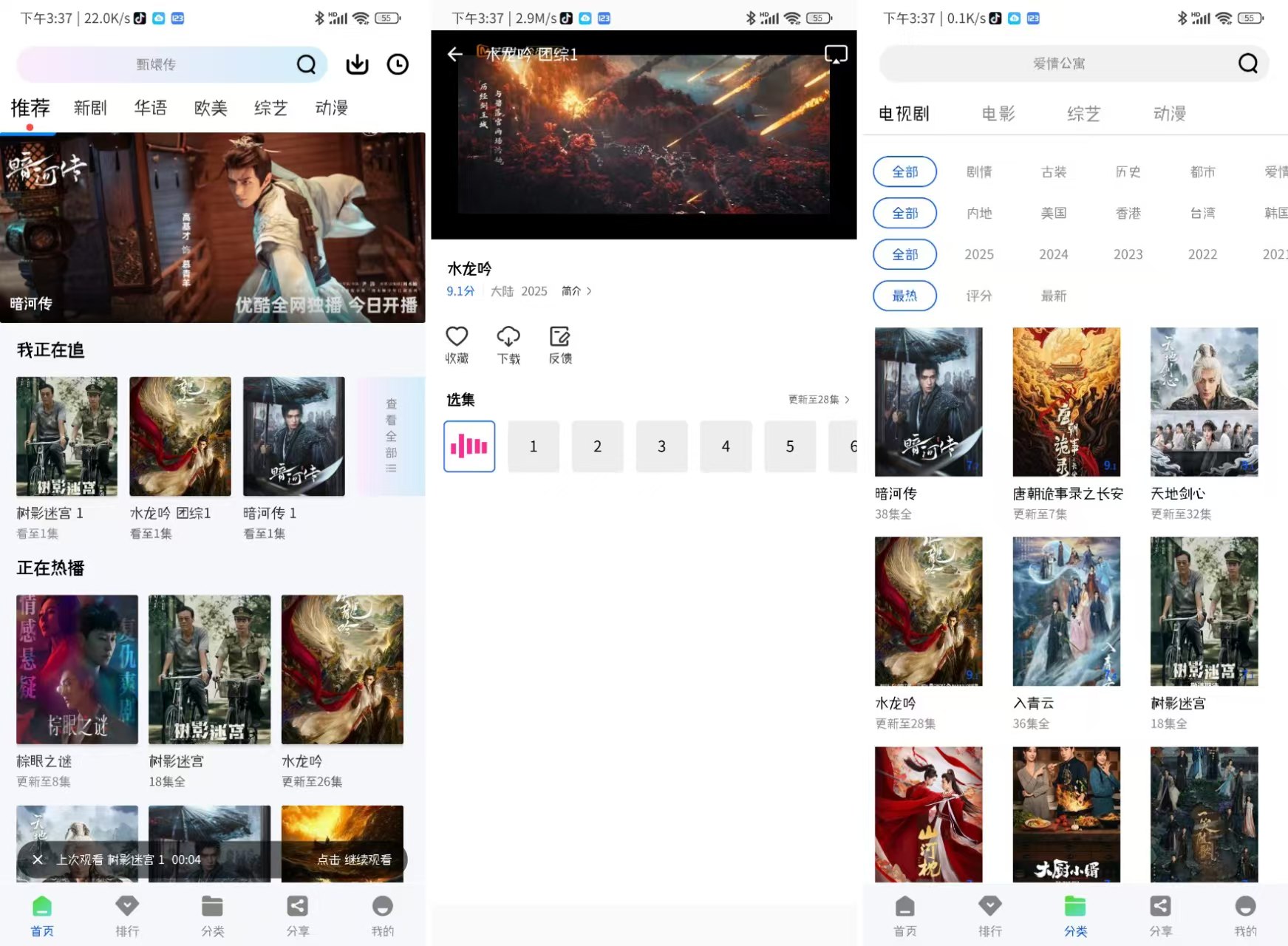Screen dimensions: 1288x946
Task: Expand 简介 synopsis for 水龙吟
Action: [x=576, y=291]
